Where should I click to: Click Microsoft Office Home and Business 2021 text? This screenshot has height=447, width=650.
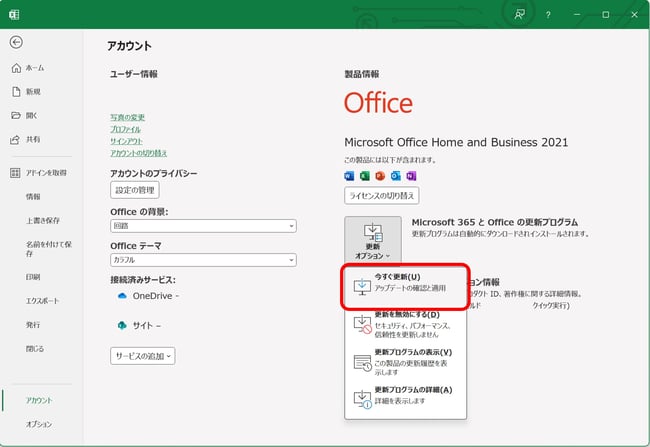(x=456, y=142)
